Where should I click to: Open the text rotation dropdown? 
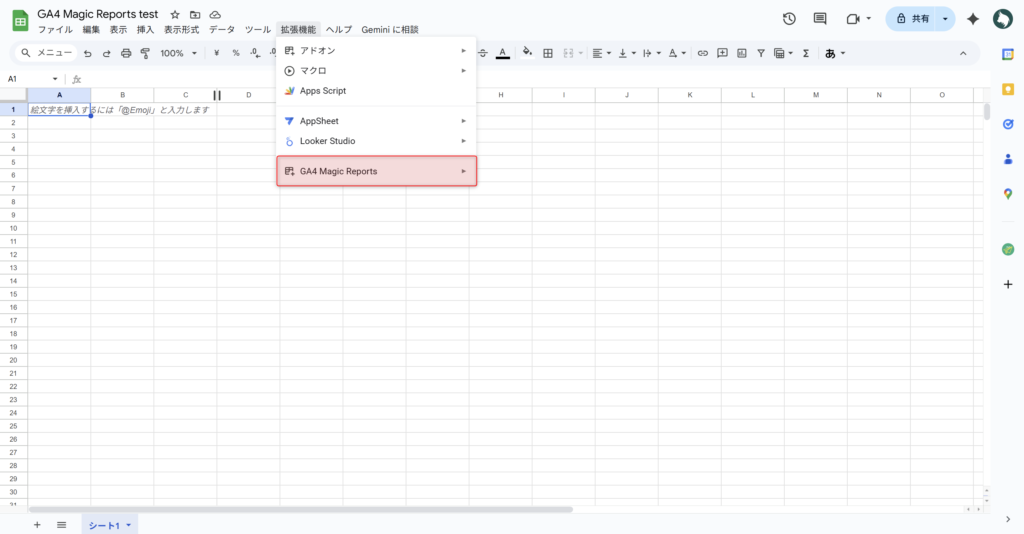click(677, 54)
